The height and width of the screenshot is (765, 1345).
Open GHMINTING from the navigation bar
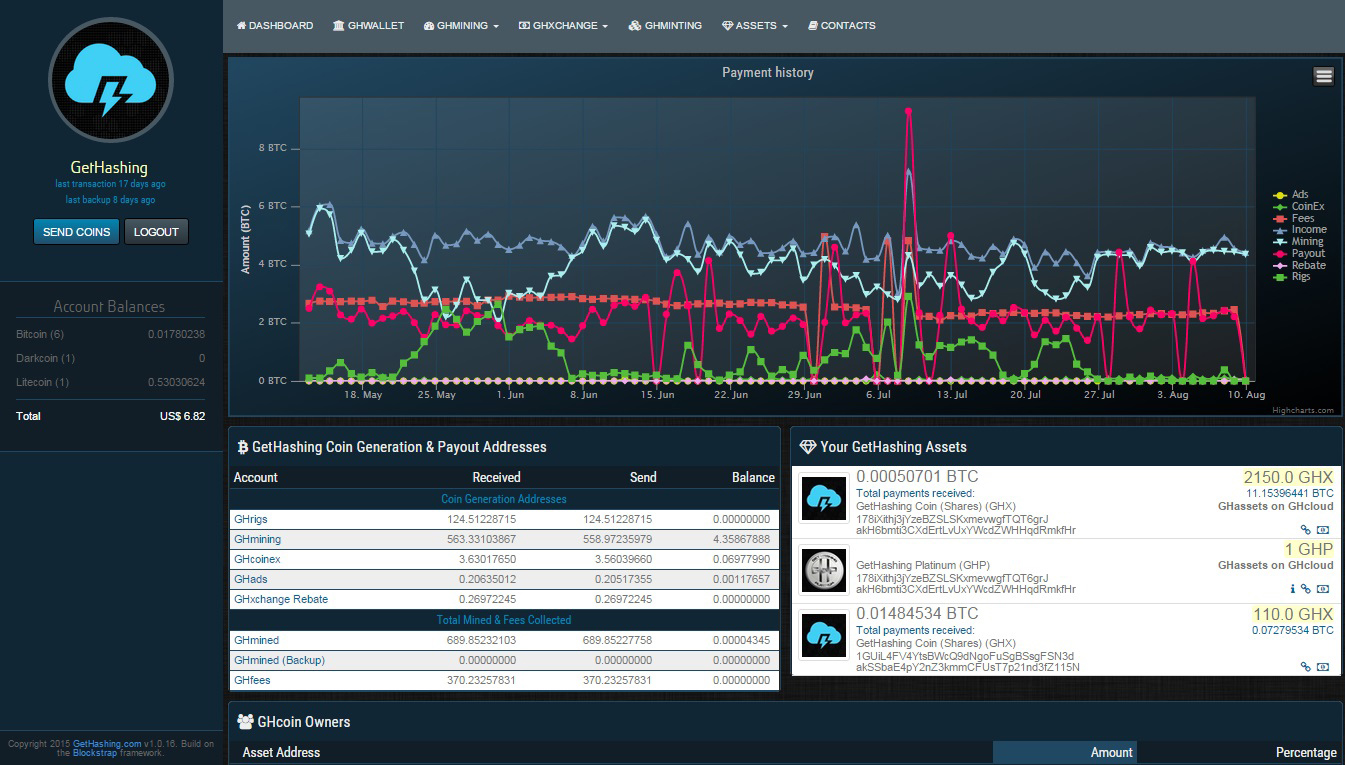click(665, 26)
